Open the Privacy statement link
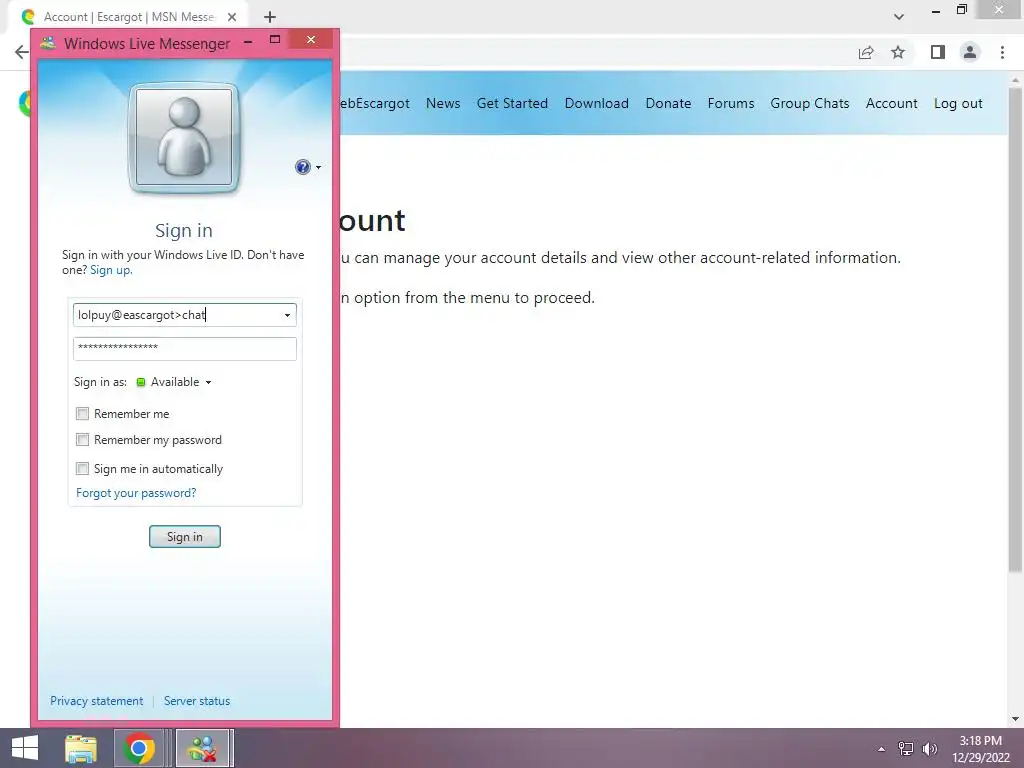This screenshot has height=768, width=1024. point(96,700)
